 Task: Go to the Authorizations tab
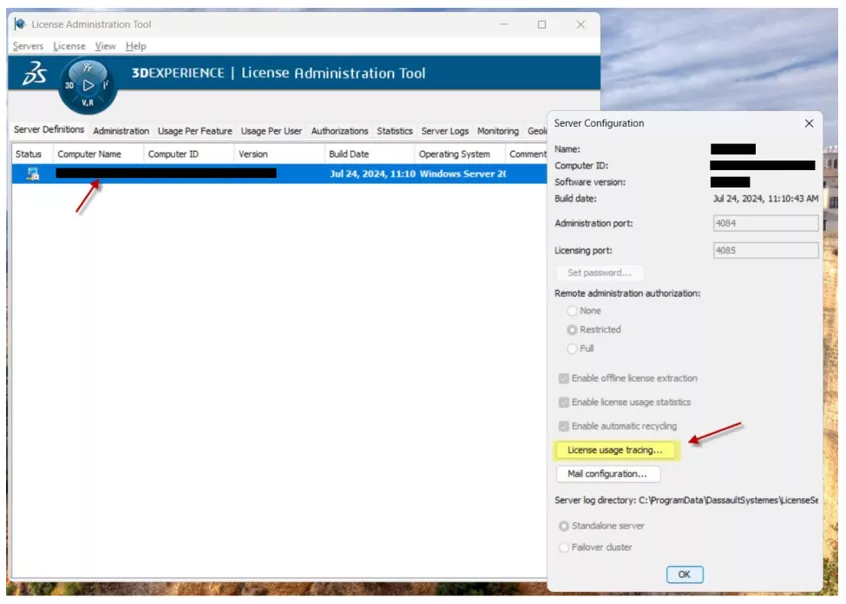(x=339, y=131)
